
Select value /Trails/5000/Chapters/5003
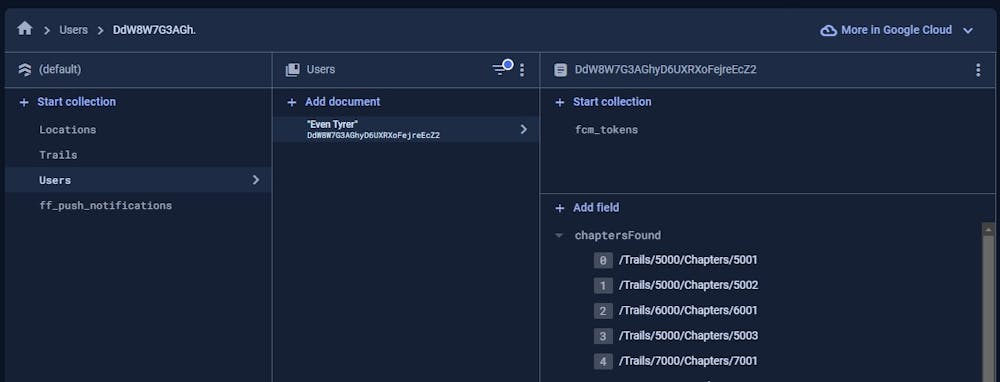point(688,335)
